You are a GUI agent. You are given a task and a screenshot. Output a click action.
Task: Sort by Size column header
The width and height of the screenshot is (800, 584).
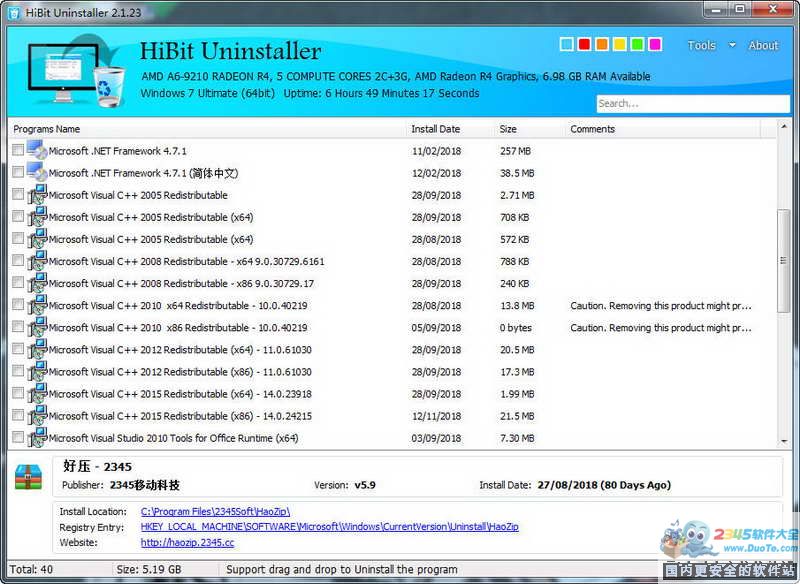point(529,129)
